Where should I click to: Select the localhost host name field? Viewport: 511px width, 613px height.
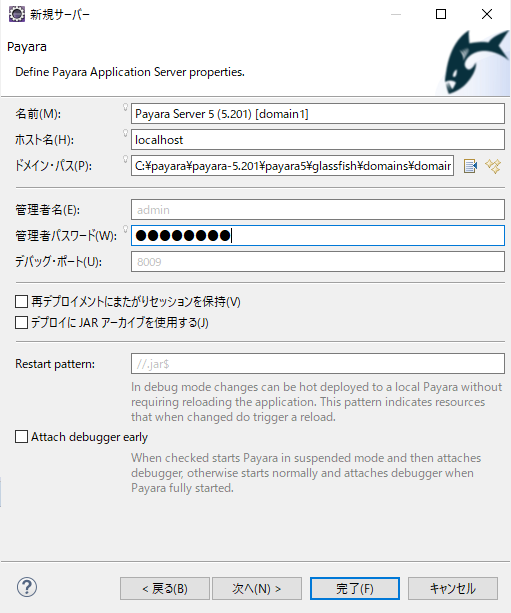[x=318, y=140]
